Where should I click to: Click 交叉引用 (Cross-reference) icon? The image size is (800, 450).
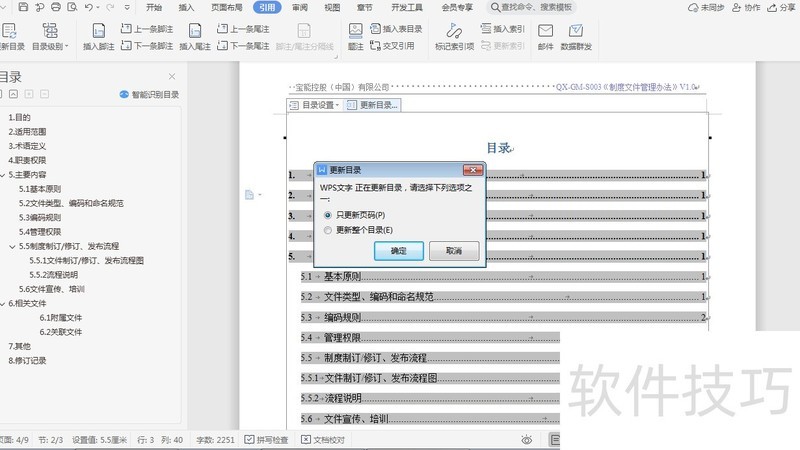[x=392, y=46]
